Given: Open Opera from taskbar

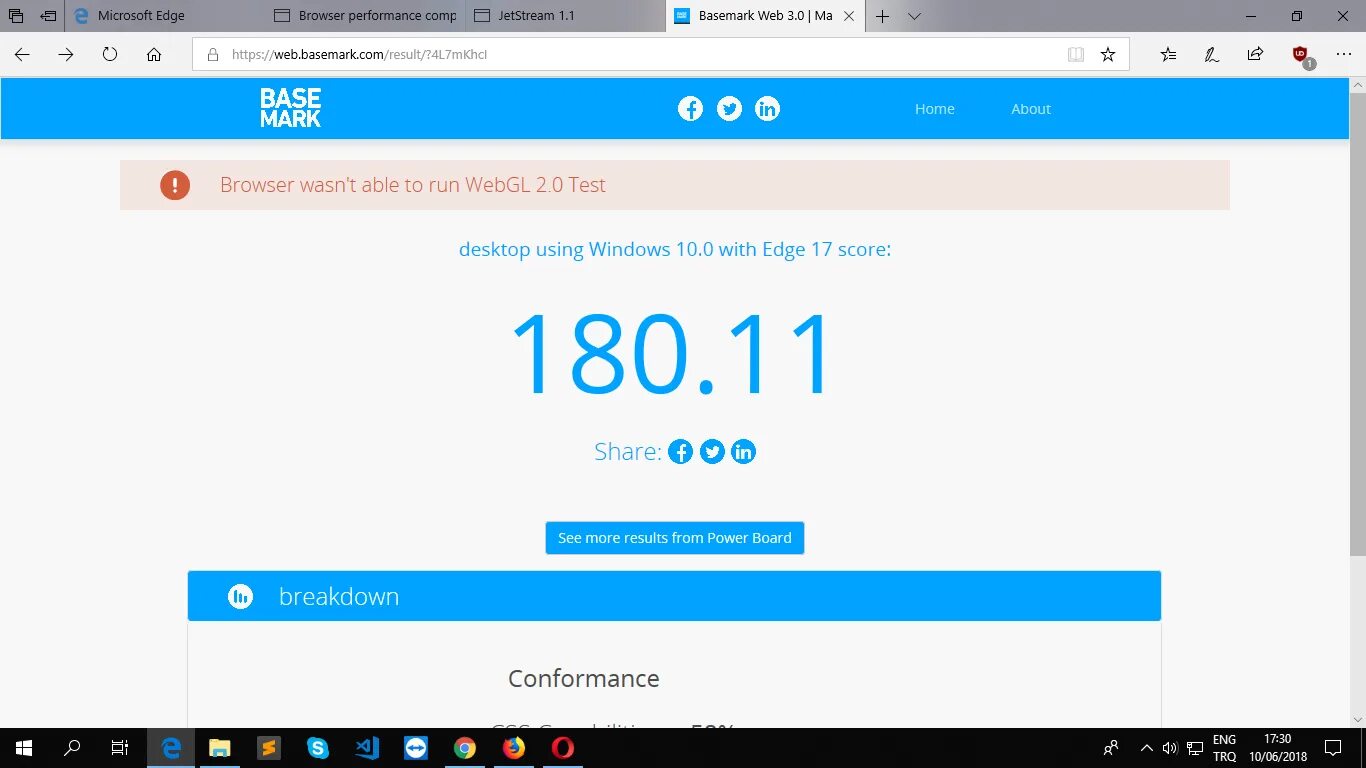Looking at the screenshot, I should (563, 748).
